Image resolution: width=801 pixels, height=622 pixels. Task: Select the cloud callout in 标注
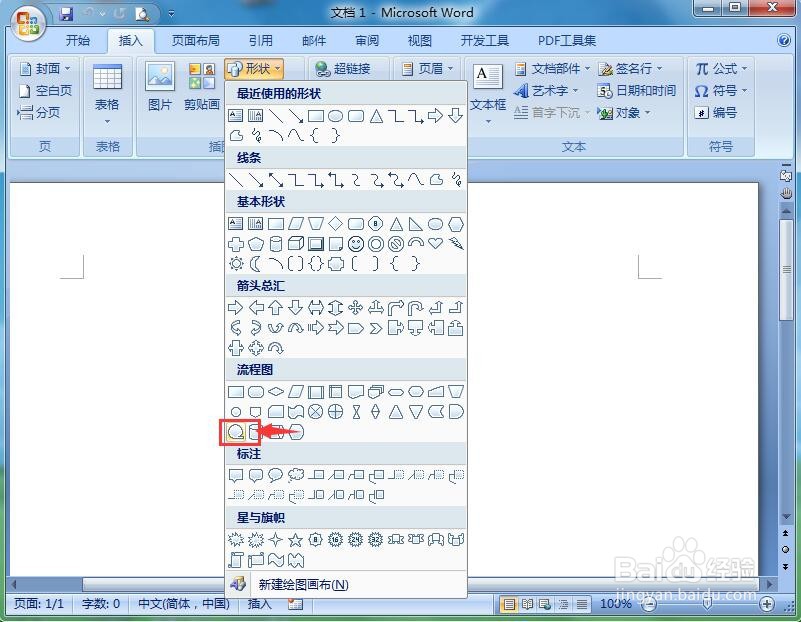pos(296,475)
